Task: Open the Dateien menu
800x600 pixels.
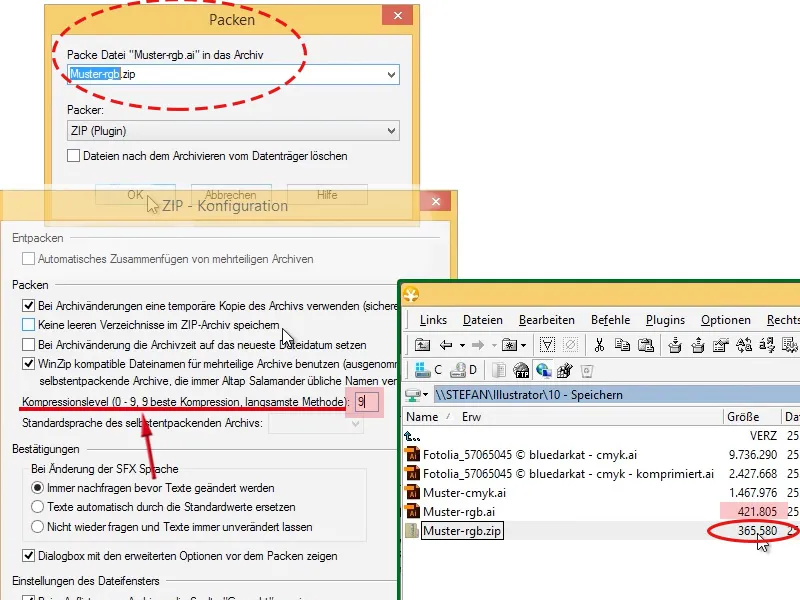Action: [x=483, y=320]
